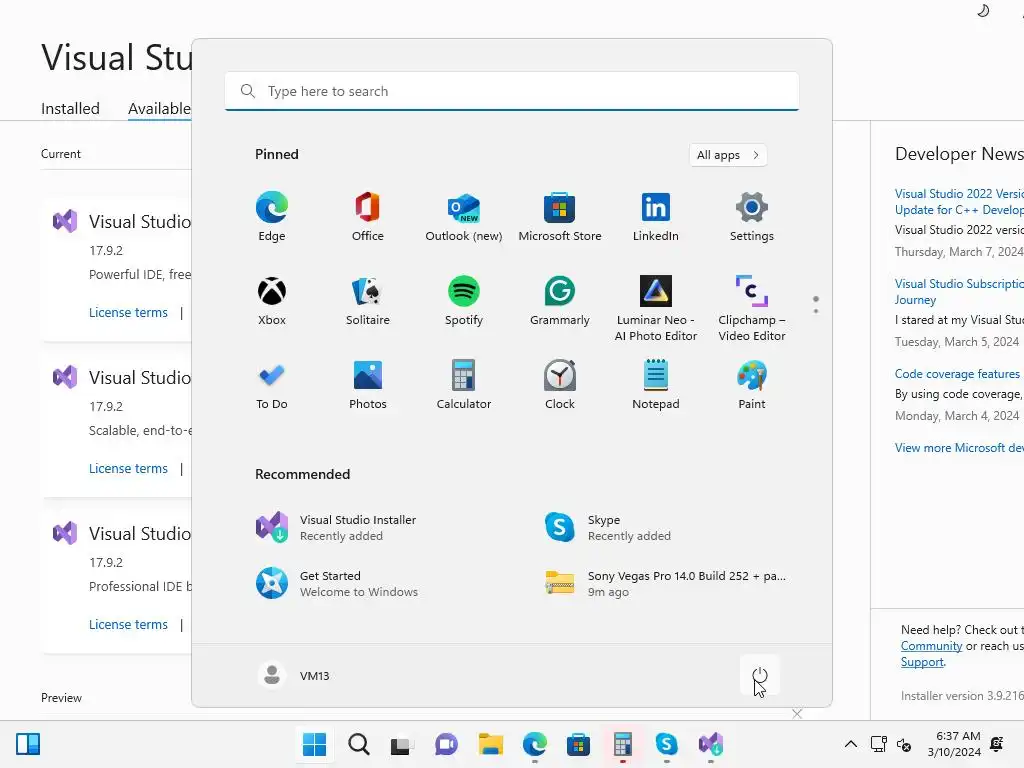1024x768 pixels.
Task: Open Edge from the taskbar
Action: [x=534, y=744]
